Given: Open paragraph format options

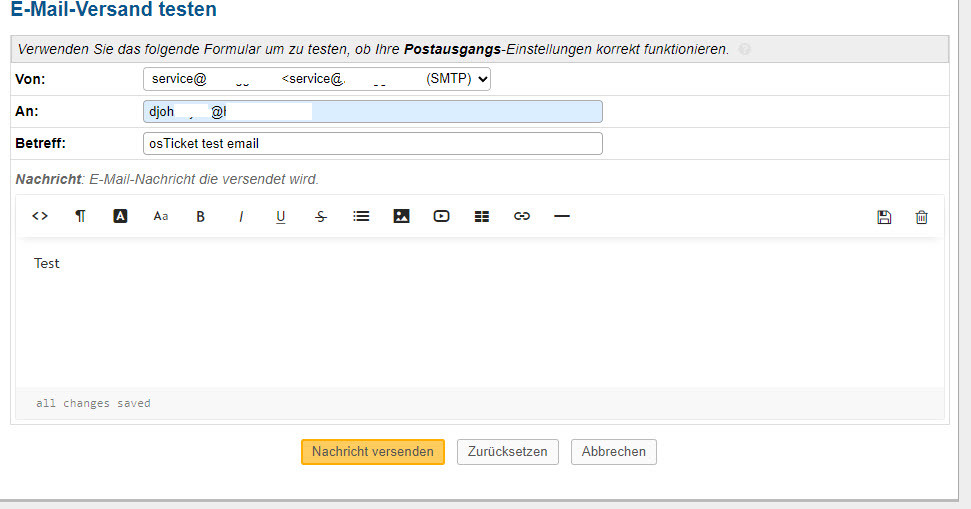Looking at the screenshot, I should point(80,216).
